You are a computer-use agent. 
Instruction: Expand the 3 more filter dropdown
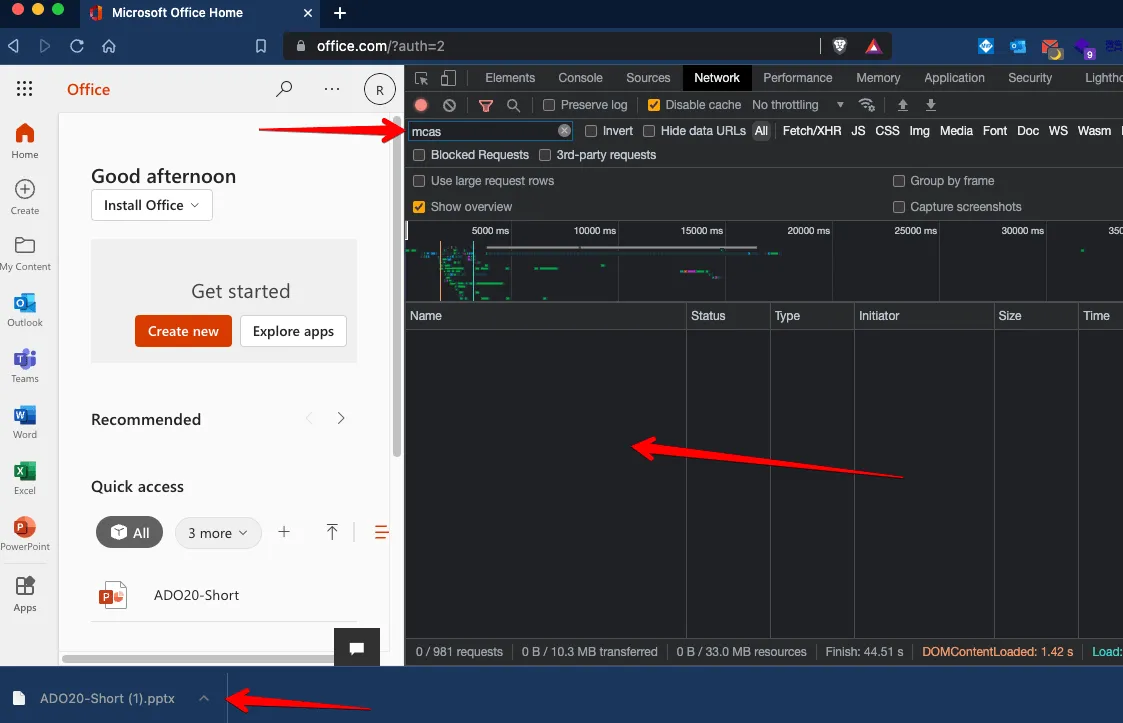pyautogui.click(x=217, y=533)
